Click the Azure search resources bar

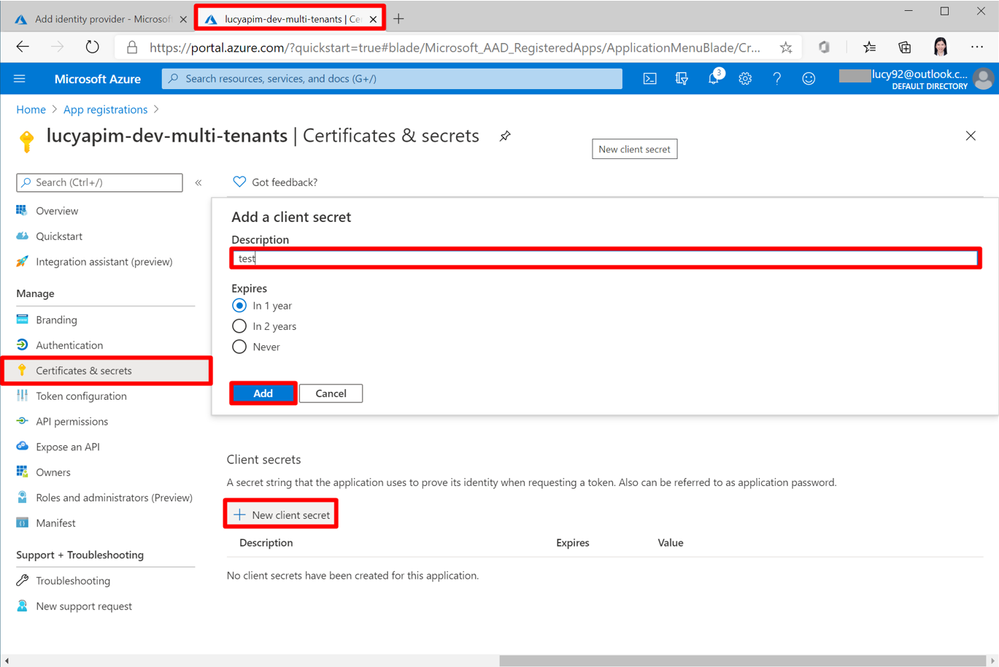click(x=392, y=79)
